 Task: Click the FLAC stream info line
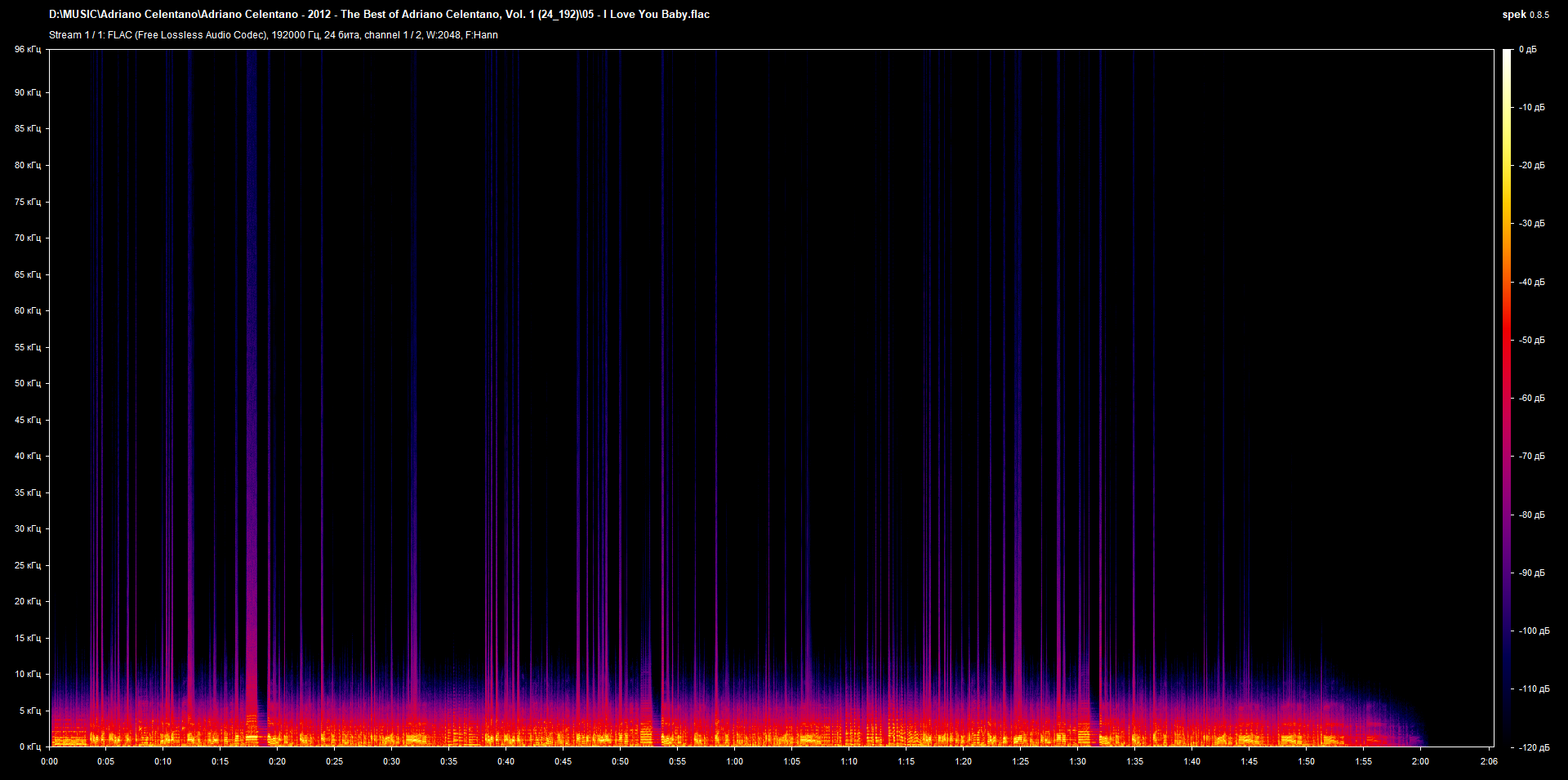(x=274, y=35)
